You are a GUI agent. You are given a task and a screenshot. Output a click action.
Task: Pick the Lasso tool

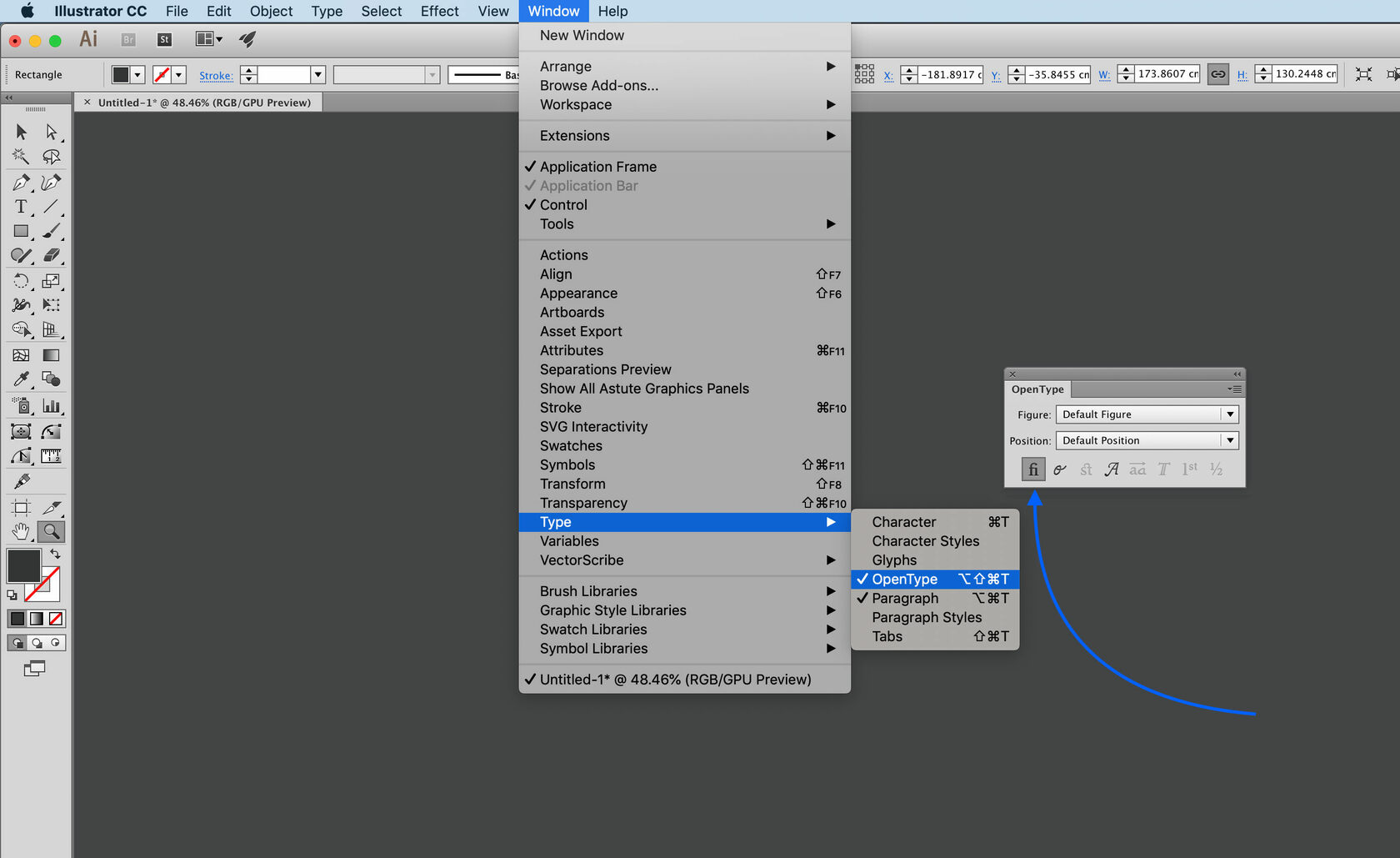click(52, 157)
